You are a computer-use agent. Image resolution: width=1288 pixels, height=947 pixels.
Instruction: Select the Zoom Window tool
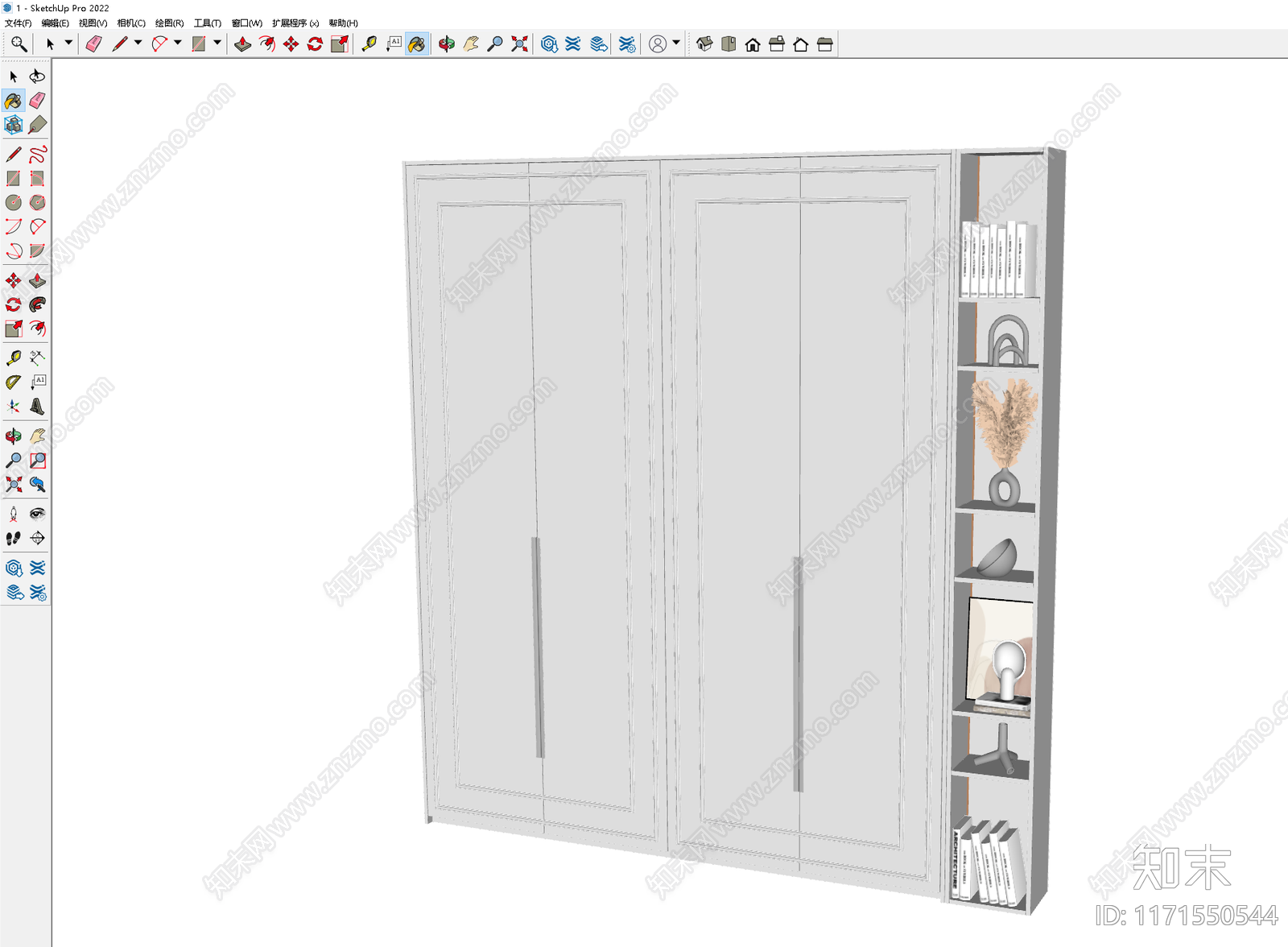pos(37,461)
